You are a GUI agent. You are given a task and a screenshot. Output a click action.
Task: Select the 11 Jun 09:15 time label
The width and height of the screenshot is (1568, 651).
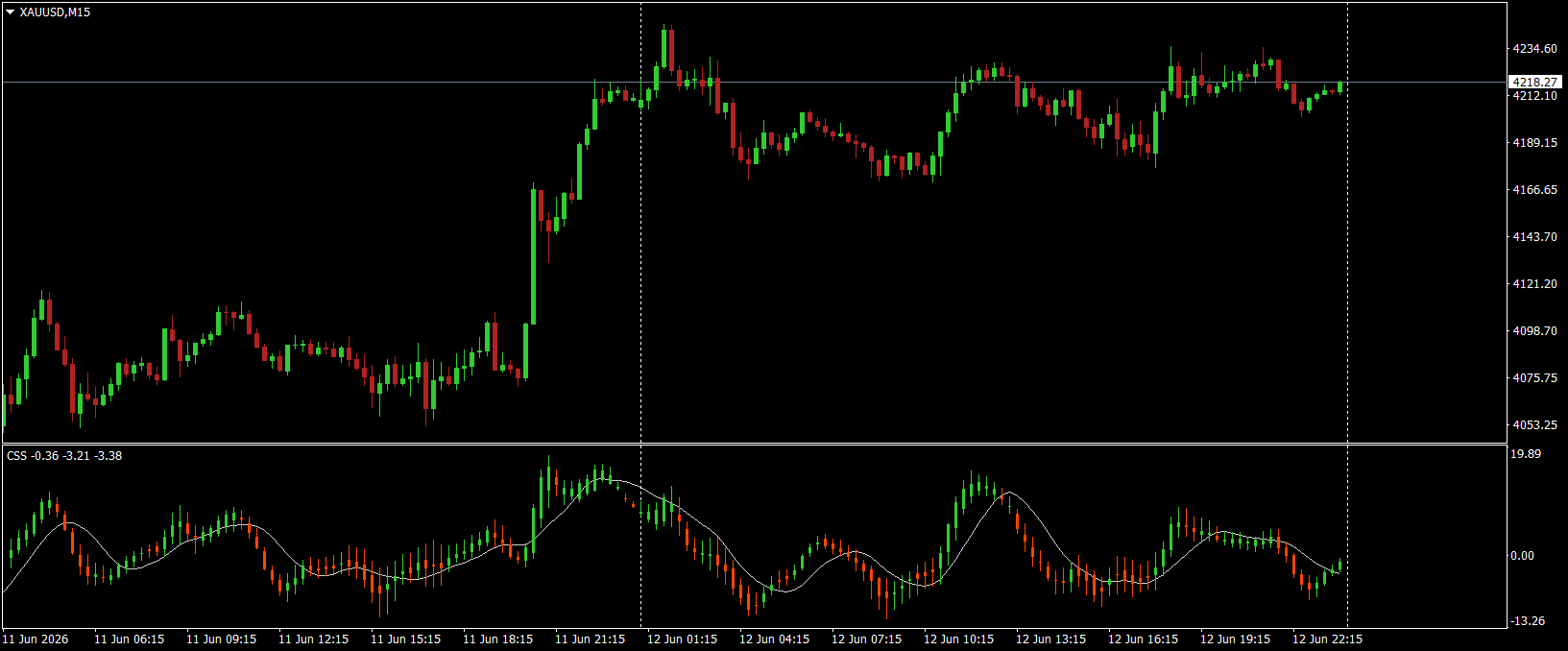[x=221, y=639]
